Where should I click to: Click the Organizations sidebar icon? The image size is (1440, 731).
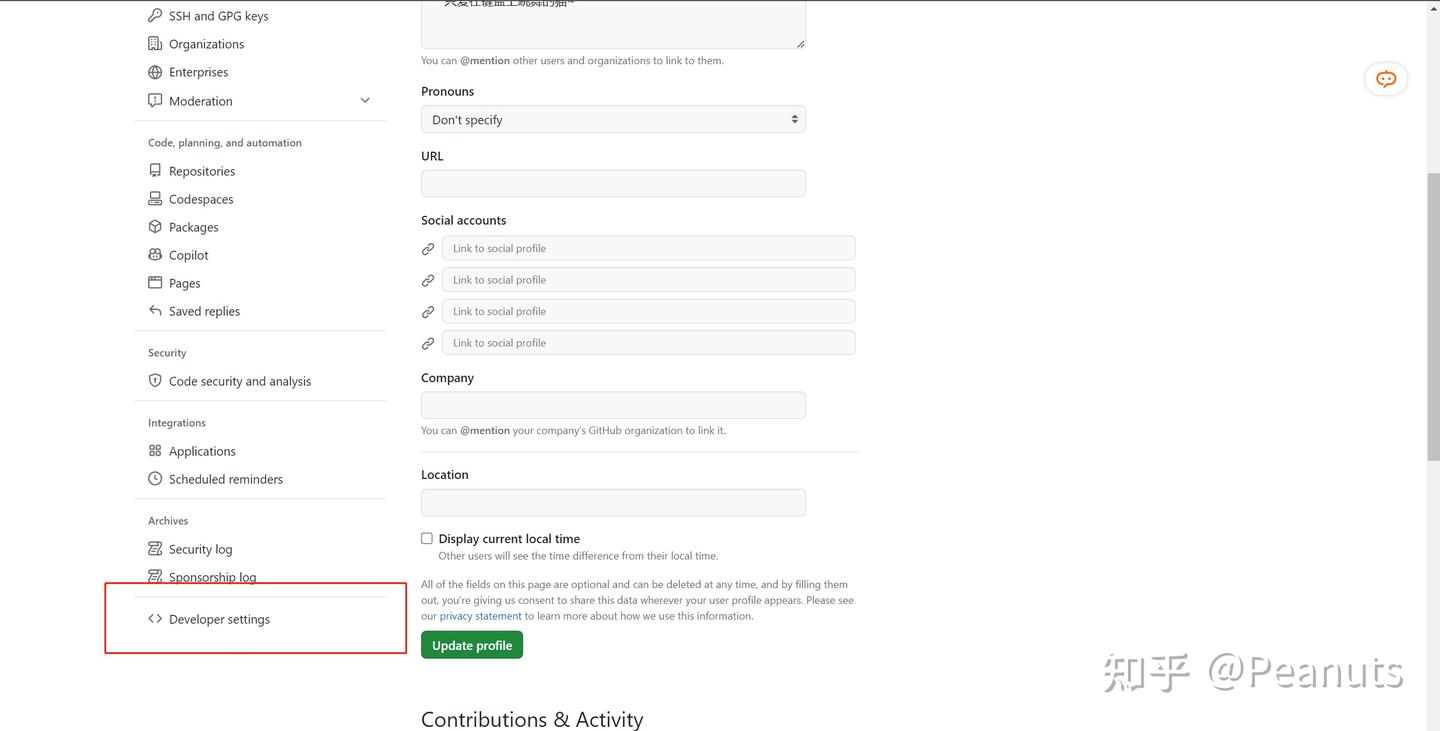click(154, 43)
